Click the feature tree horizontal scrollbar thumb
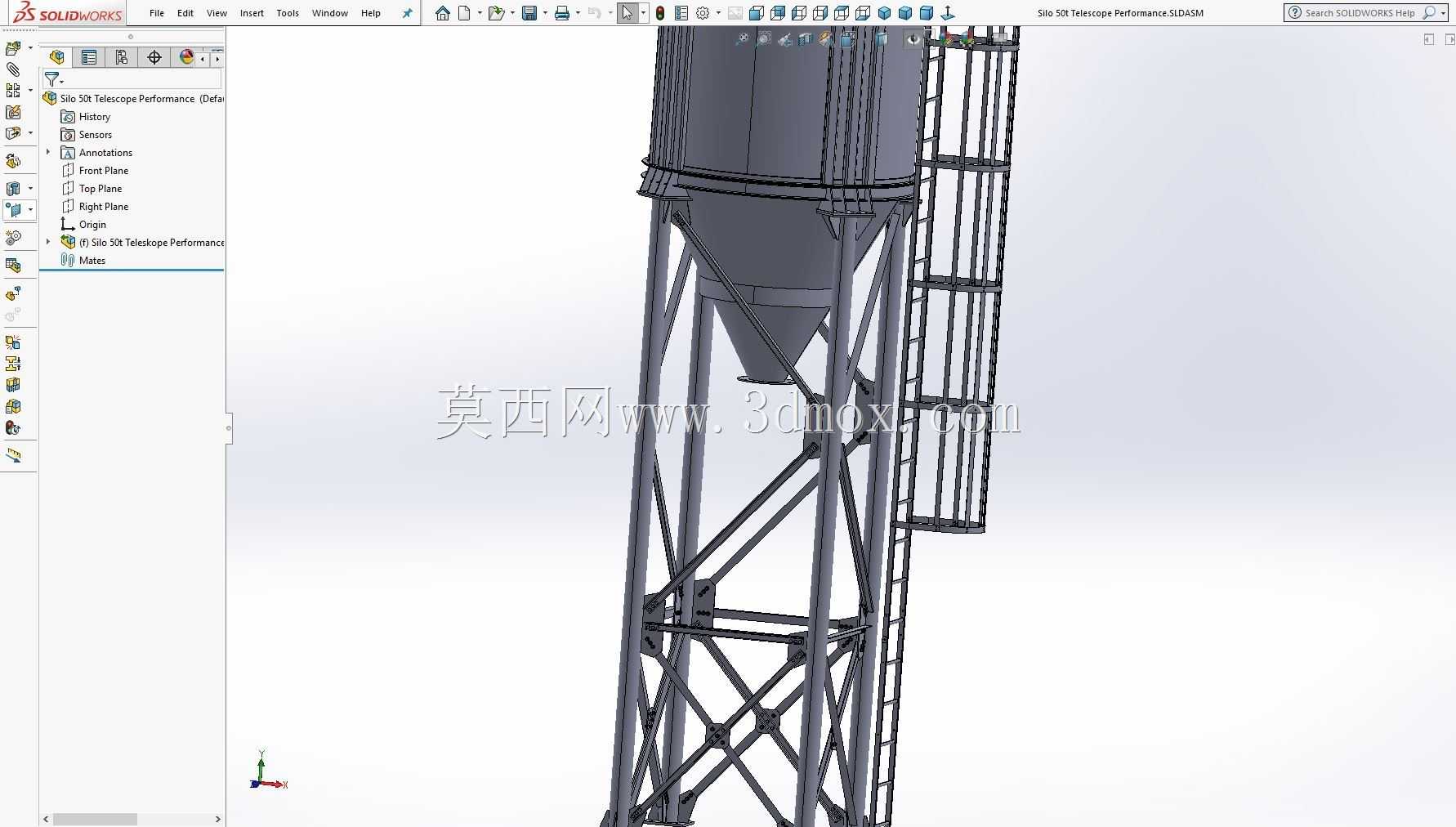The height and width of the screenshot is (827, 1456). pos(95,819)
